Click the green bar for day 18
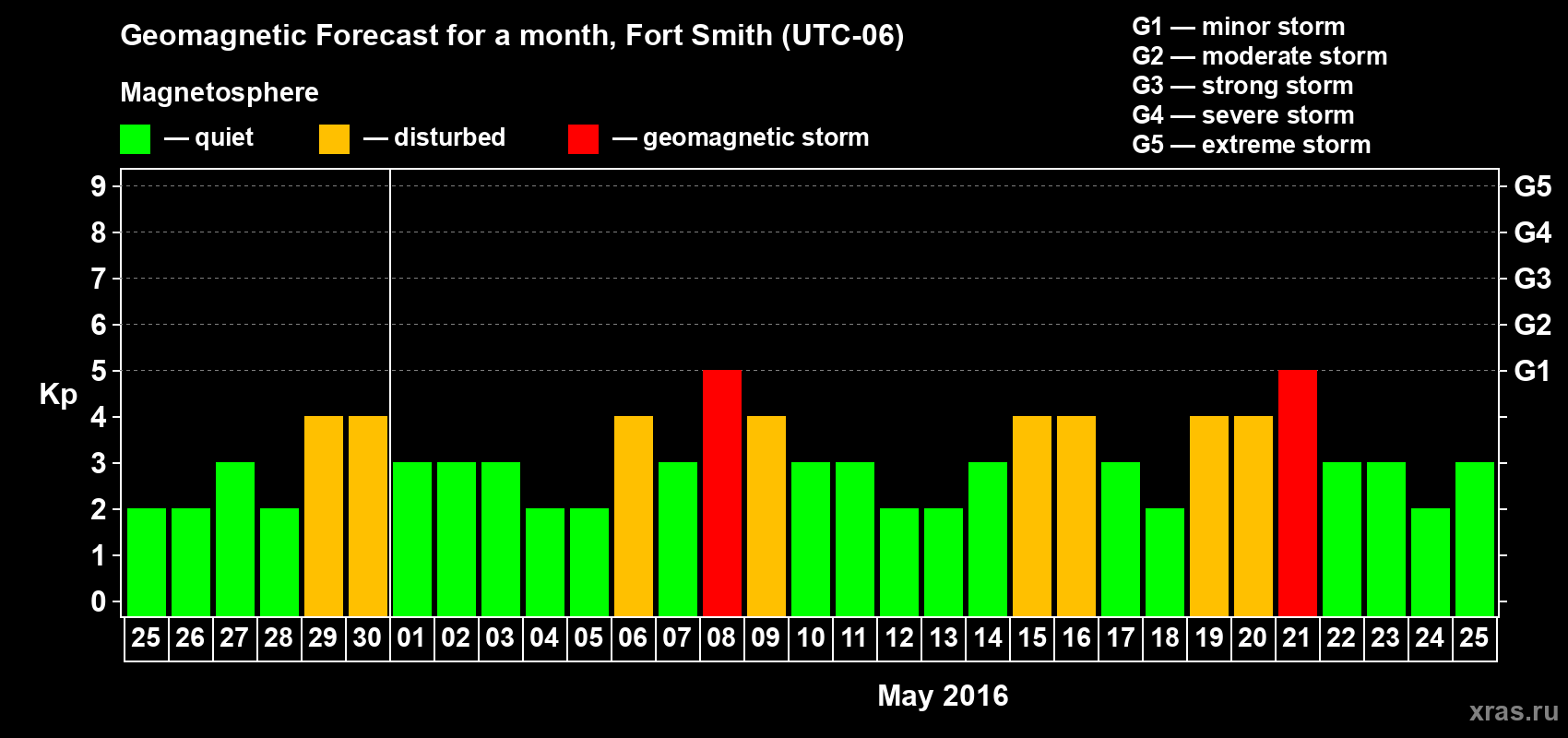1568x738 pixels. [1165, 563]
